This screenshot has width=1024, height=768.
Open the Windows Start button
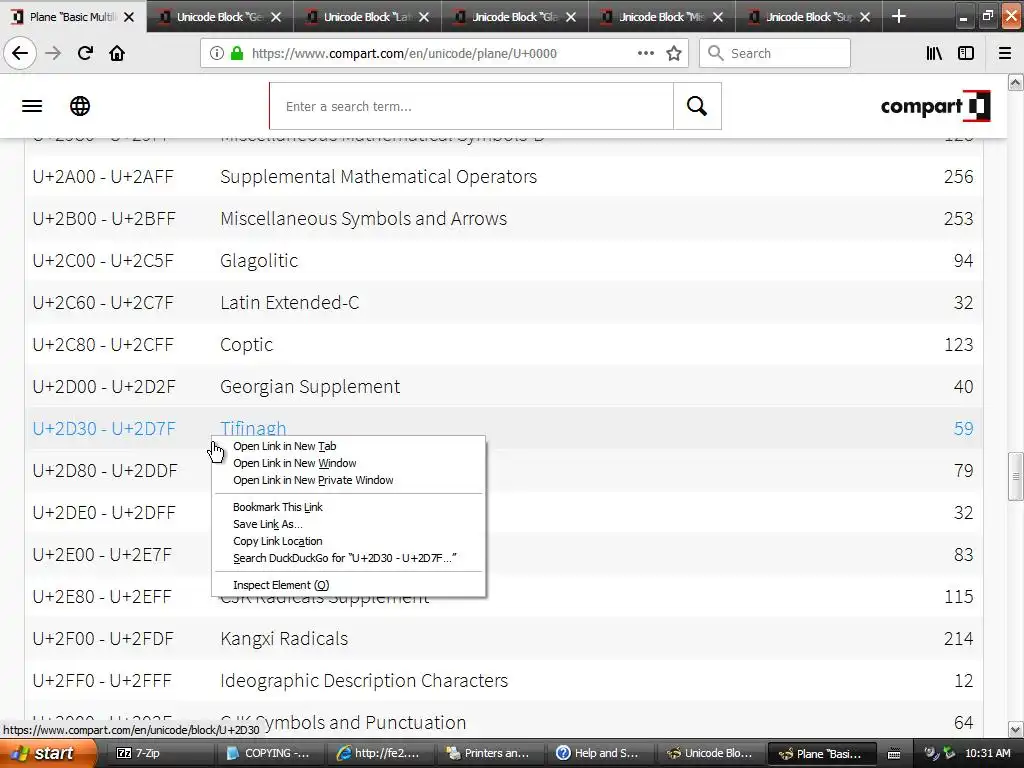[48, 753]
